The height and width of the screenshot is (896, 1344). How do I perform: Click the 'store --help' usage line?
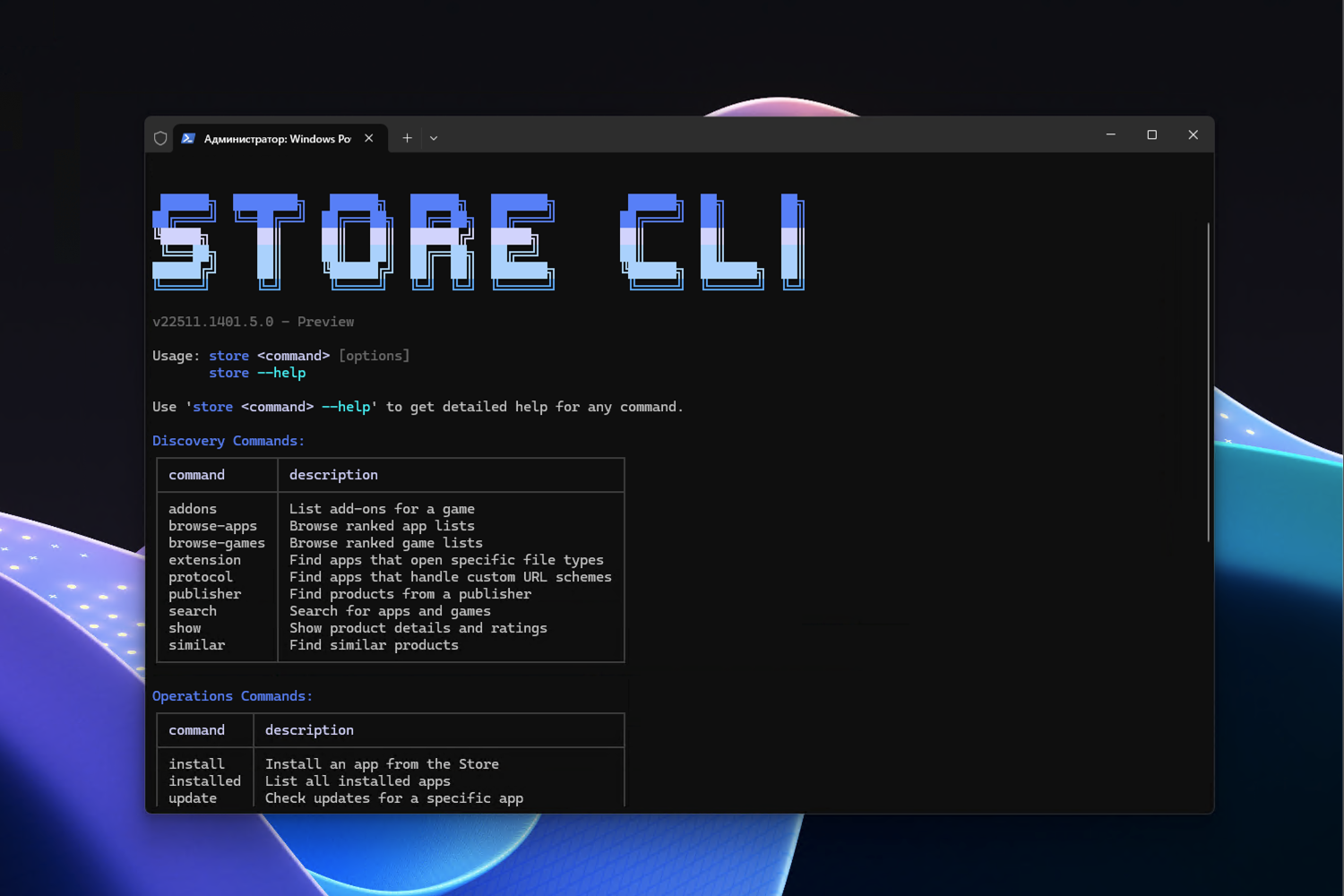257,373
